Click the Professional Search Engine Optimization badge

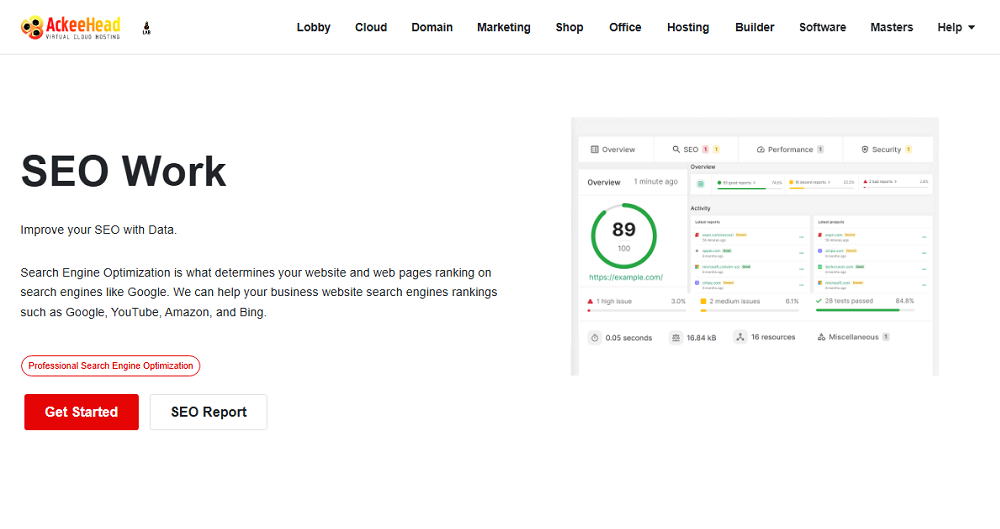click(x=111, y=366)
